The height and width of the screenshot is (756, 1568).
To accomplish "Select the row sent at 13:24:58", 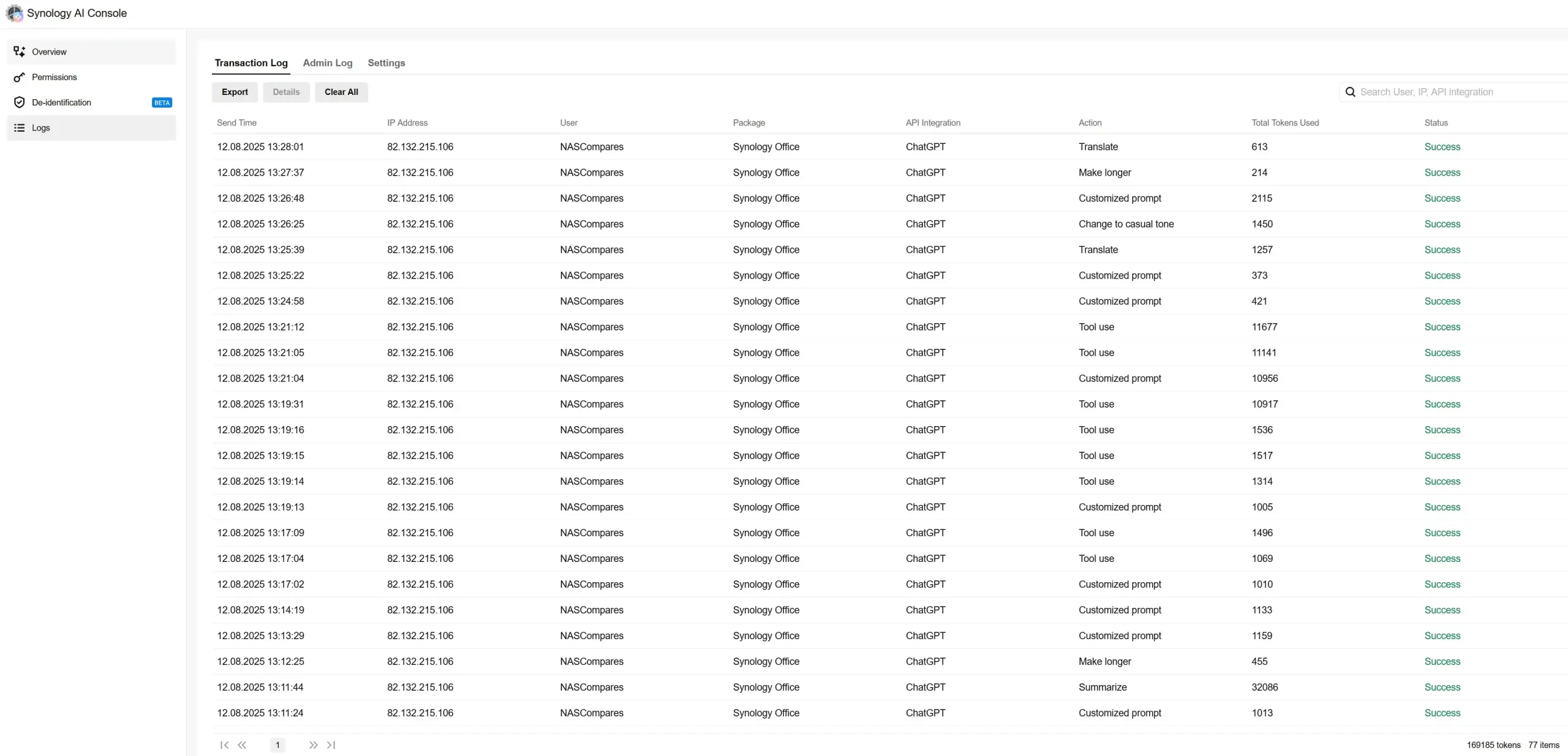I will [890, 301].
